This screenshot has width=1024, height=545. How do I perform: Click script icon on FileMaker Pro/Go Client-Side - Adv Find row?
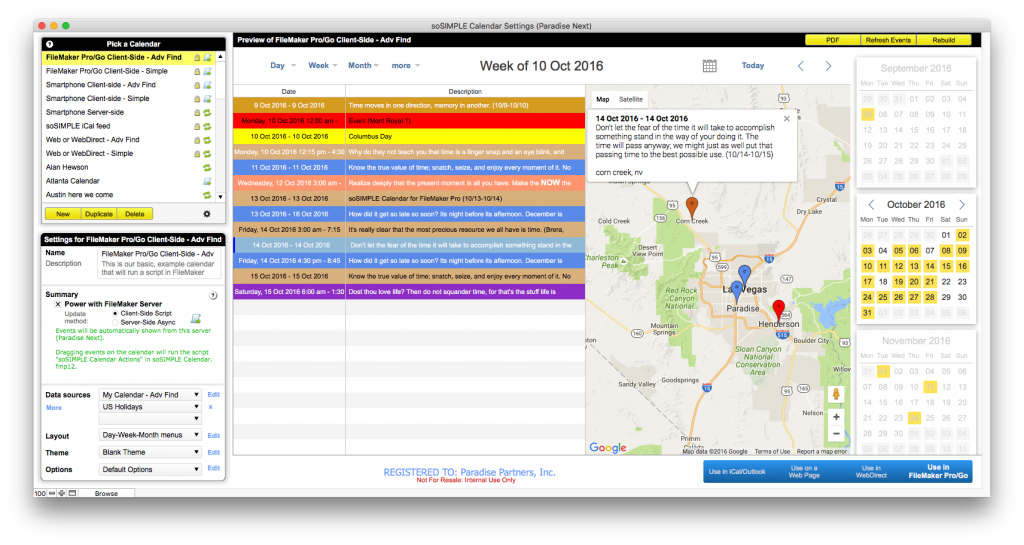point(207,57)
